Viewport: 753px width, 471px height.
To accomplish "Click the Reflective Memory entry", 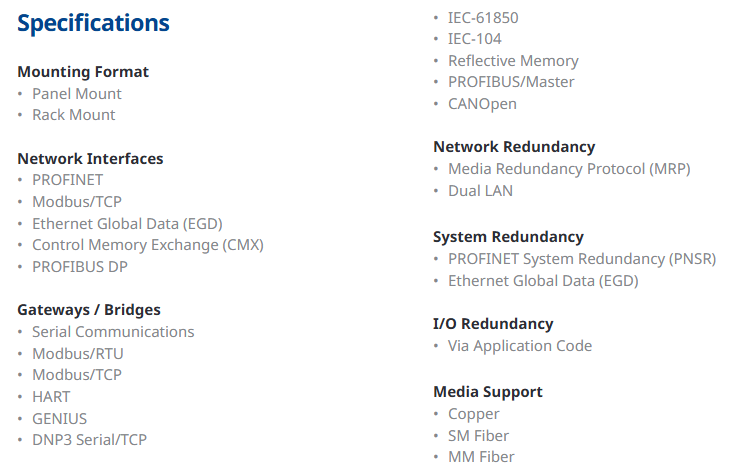I will coord(513,61).
